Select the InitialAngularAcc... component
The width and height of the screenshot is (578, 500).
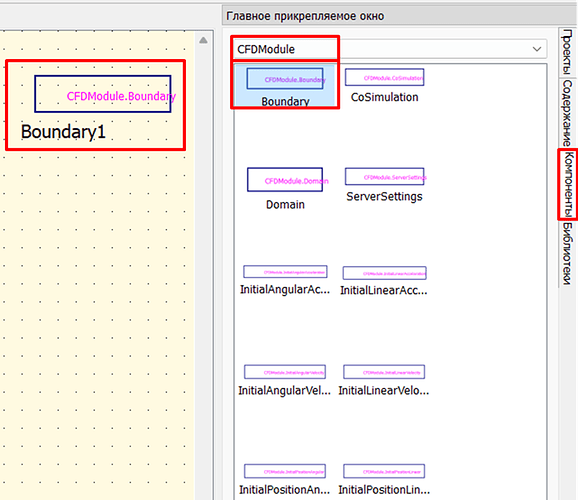285,280
